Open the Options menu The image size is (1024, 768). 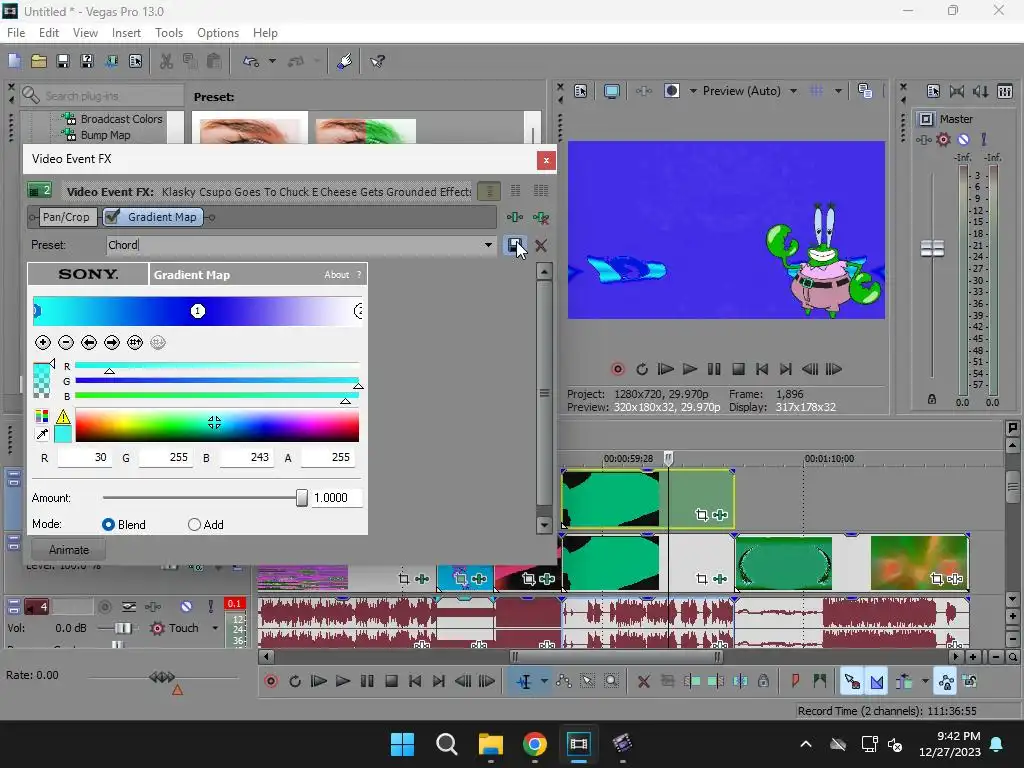217,33
